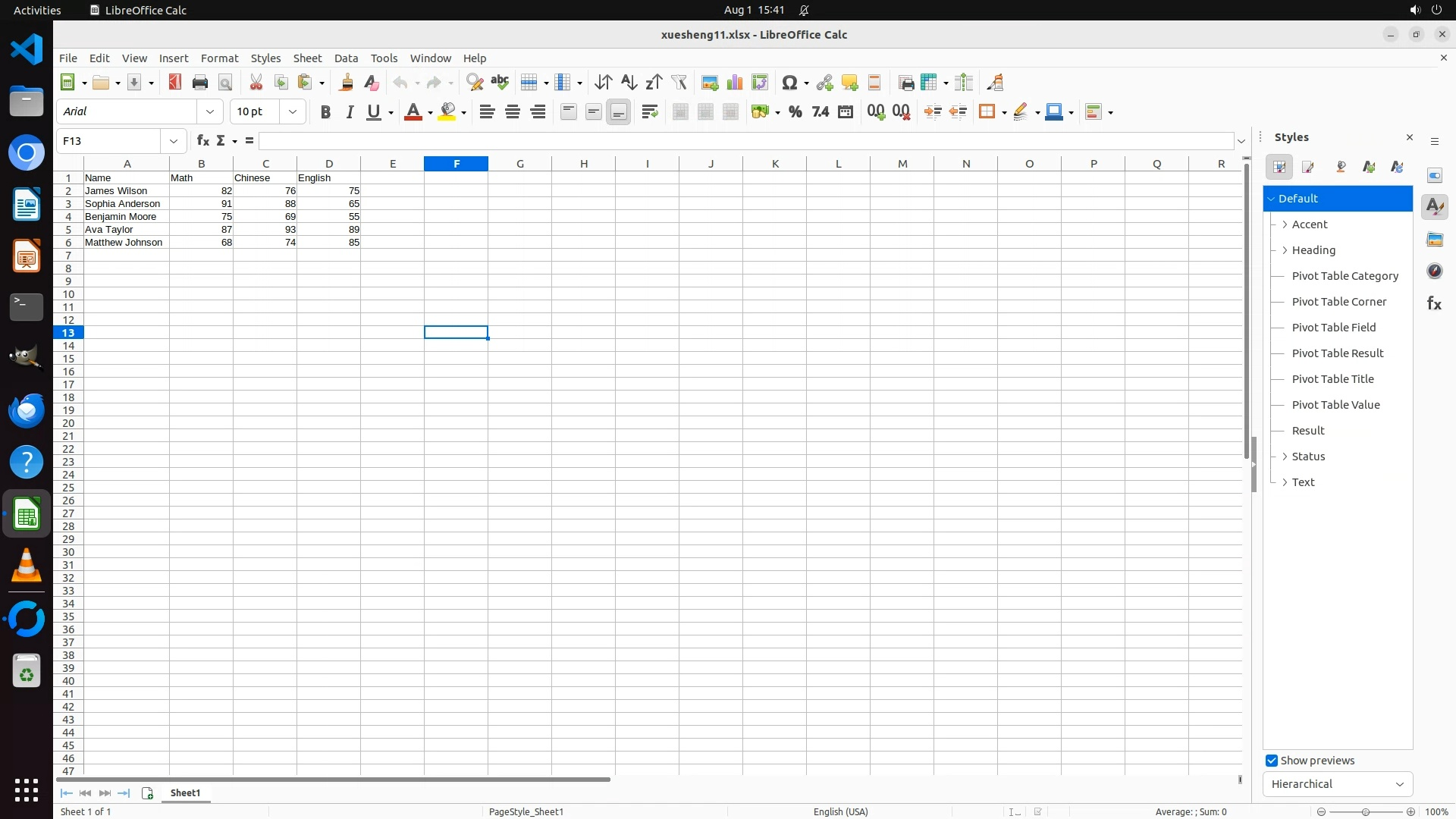The width and height of the screenshot is (1456, 819).
Task: Open the Data menu
Action: [x=346, y=58]
